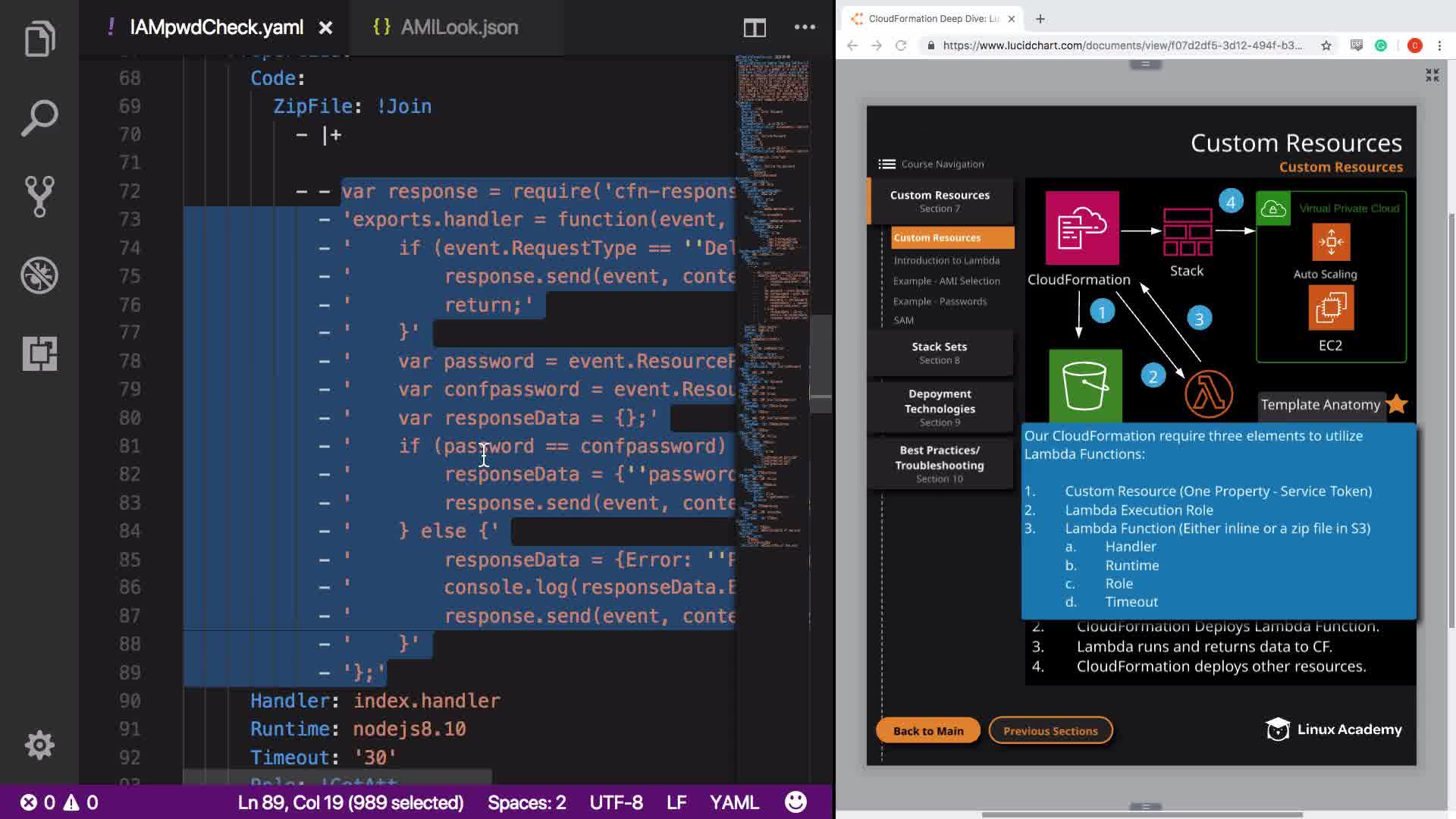Change Spaces: 2 indentation setting
The width and height of the screenshot is (1456, 819).
point(526,802)
